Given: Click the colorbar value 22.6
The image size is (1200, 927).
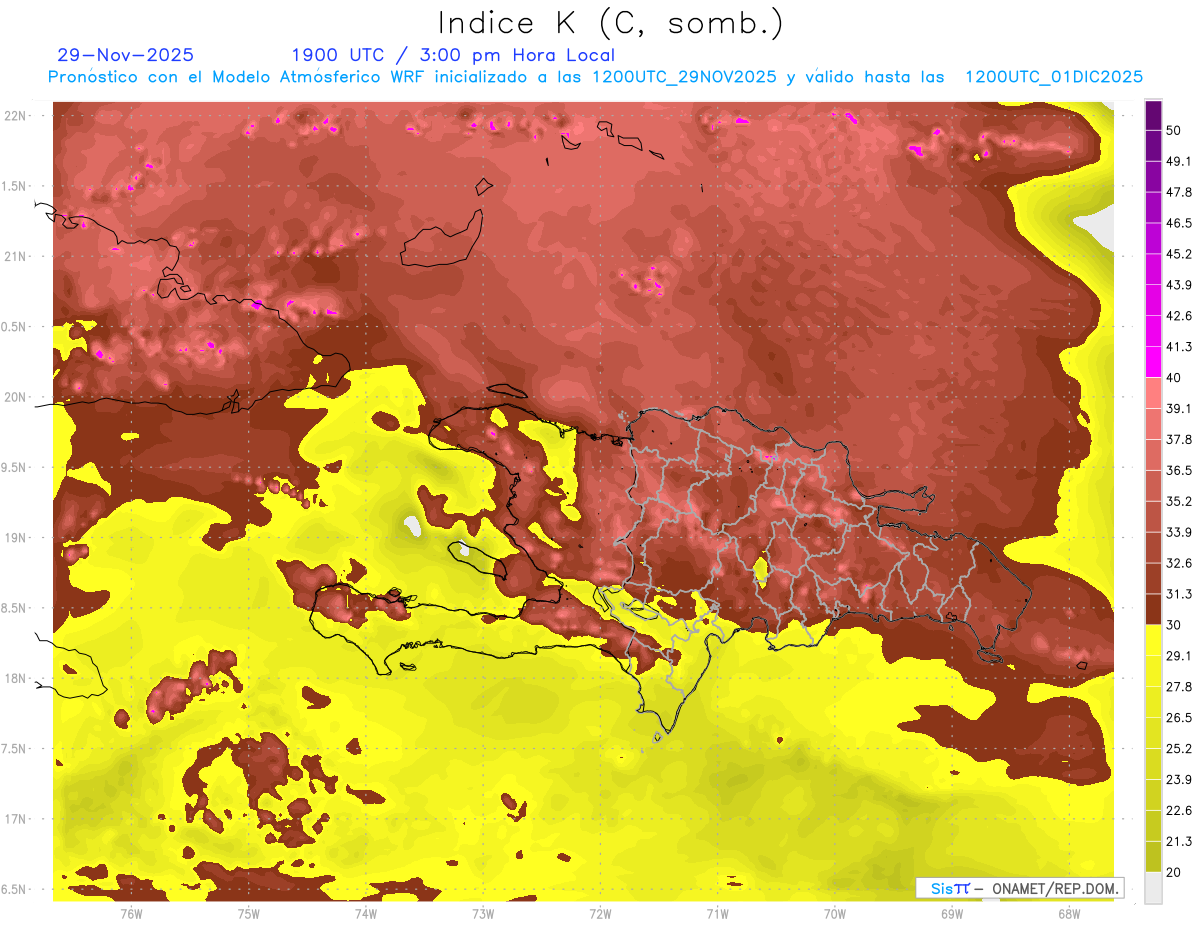Looking at the screenshot, I should (x=1179, y=811).
